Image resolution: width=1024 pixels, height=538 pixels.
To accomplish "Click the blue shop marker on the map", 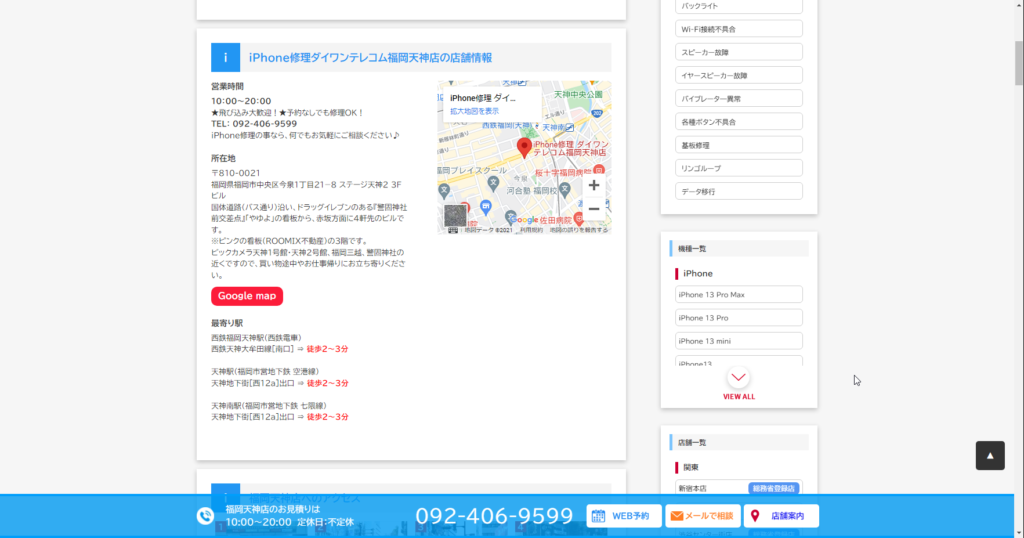I will [486, 206].
